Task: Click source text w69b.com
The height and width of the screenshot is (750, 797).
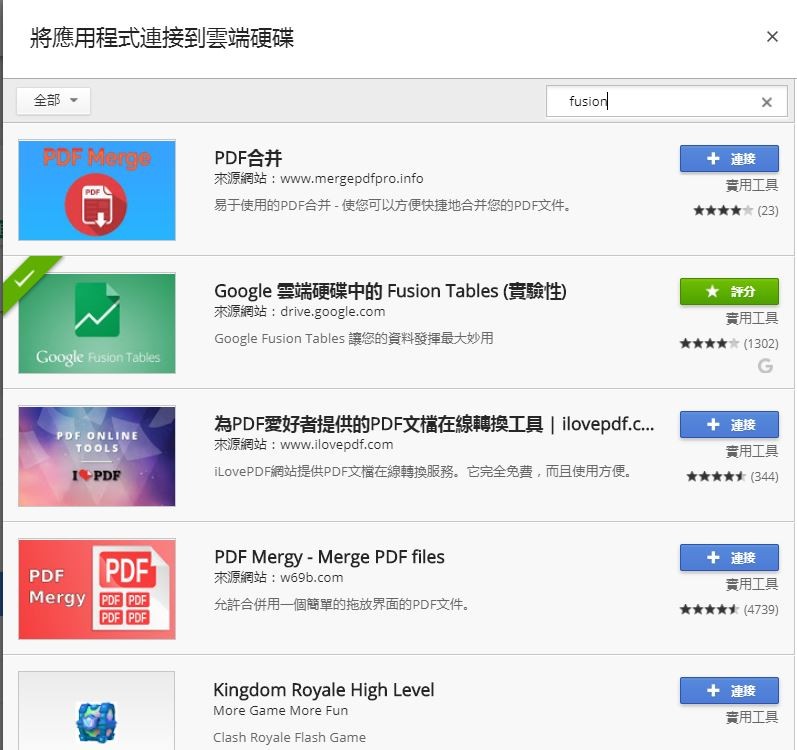Action: click(x=312, y=578)
